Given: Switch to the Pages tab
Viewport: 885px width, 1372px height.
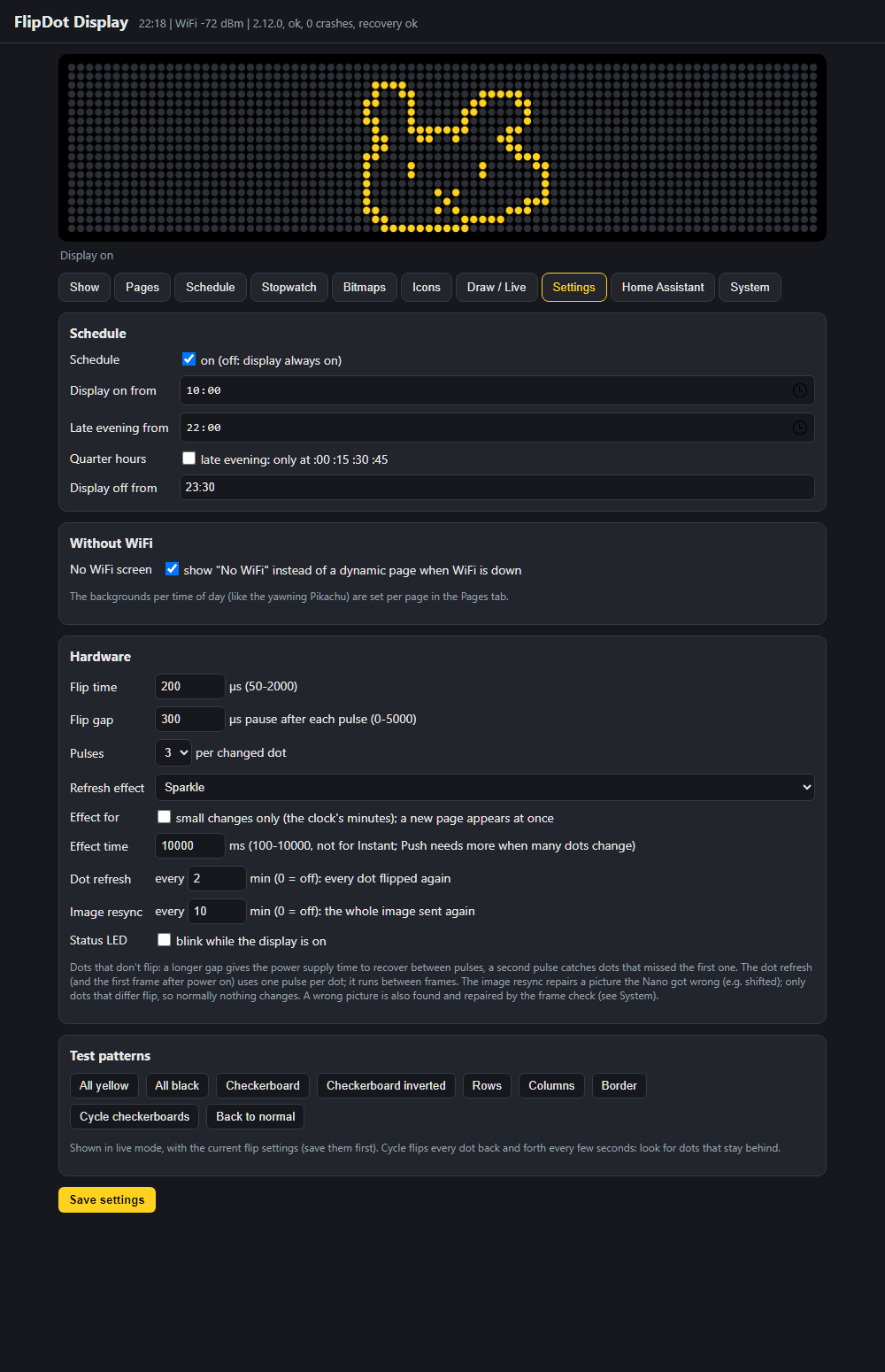Looking at the screenshot, I should click(x=142, y=288).
